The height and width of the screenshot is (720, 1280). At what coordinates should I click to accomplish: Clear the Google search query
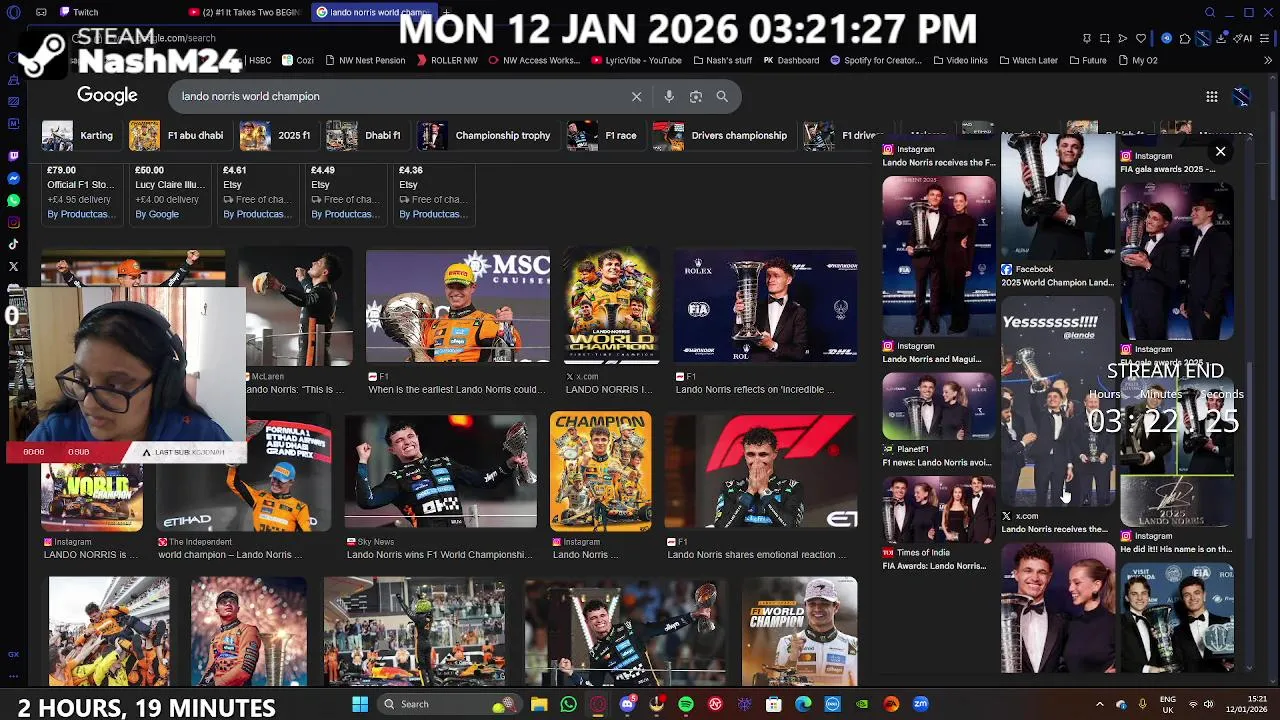click(636, 96)
